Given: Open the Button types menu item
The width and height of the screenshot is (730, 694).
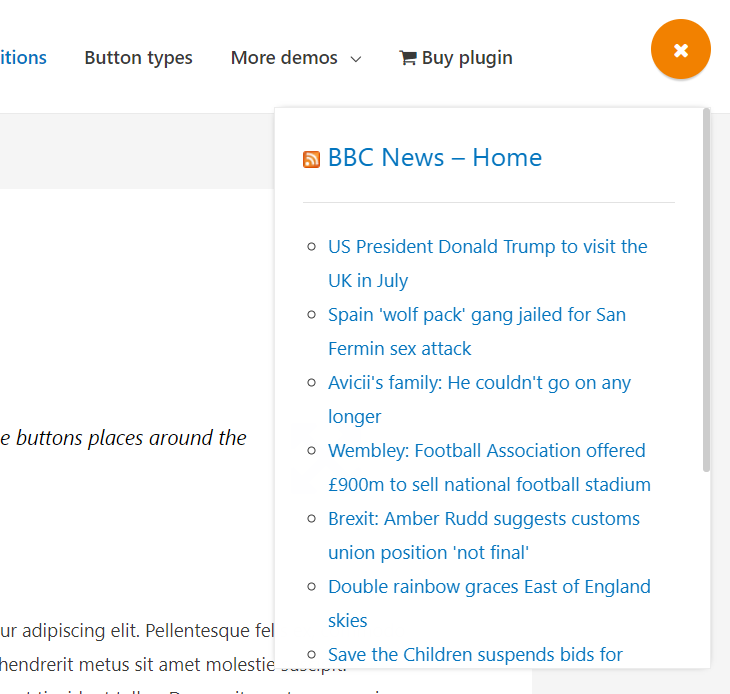Looking at the screenshot, I should point(138,58).
